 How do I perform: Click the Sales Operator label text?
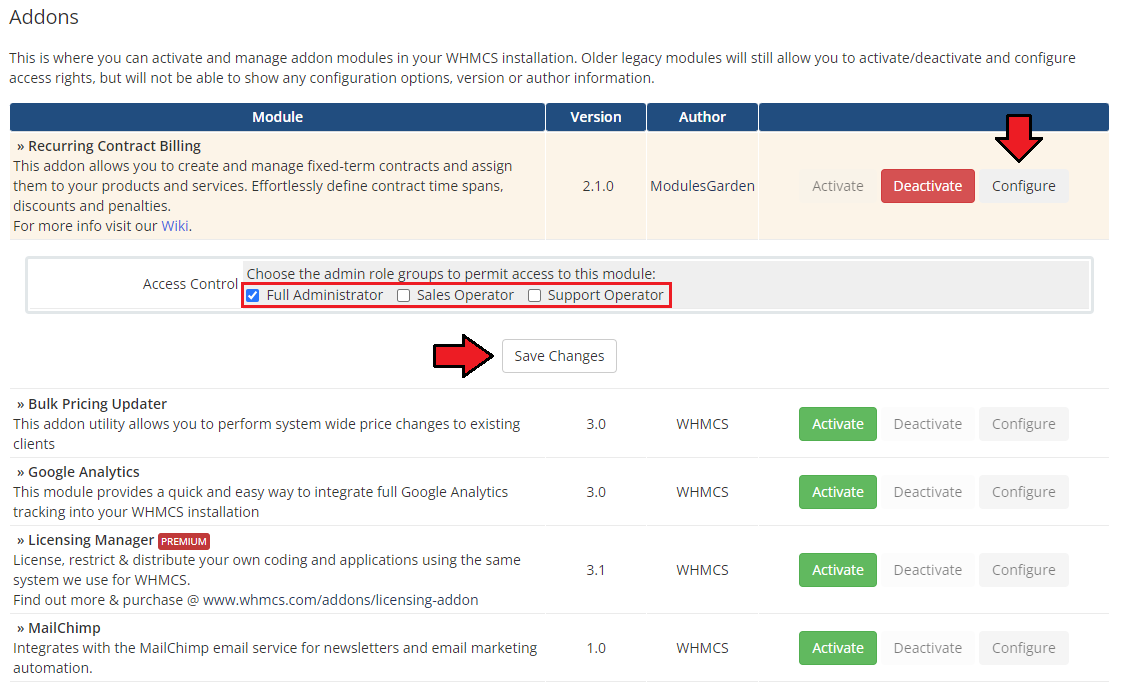tap(465, 295)
